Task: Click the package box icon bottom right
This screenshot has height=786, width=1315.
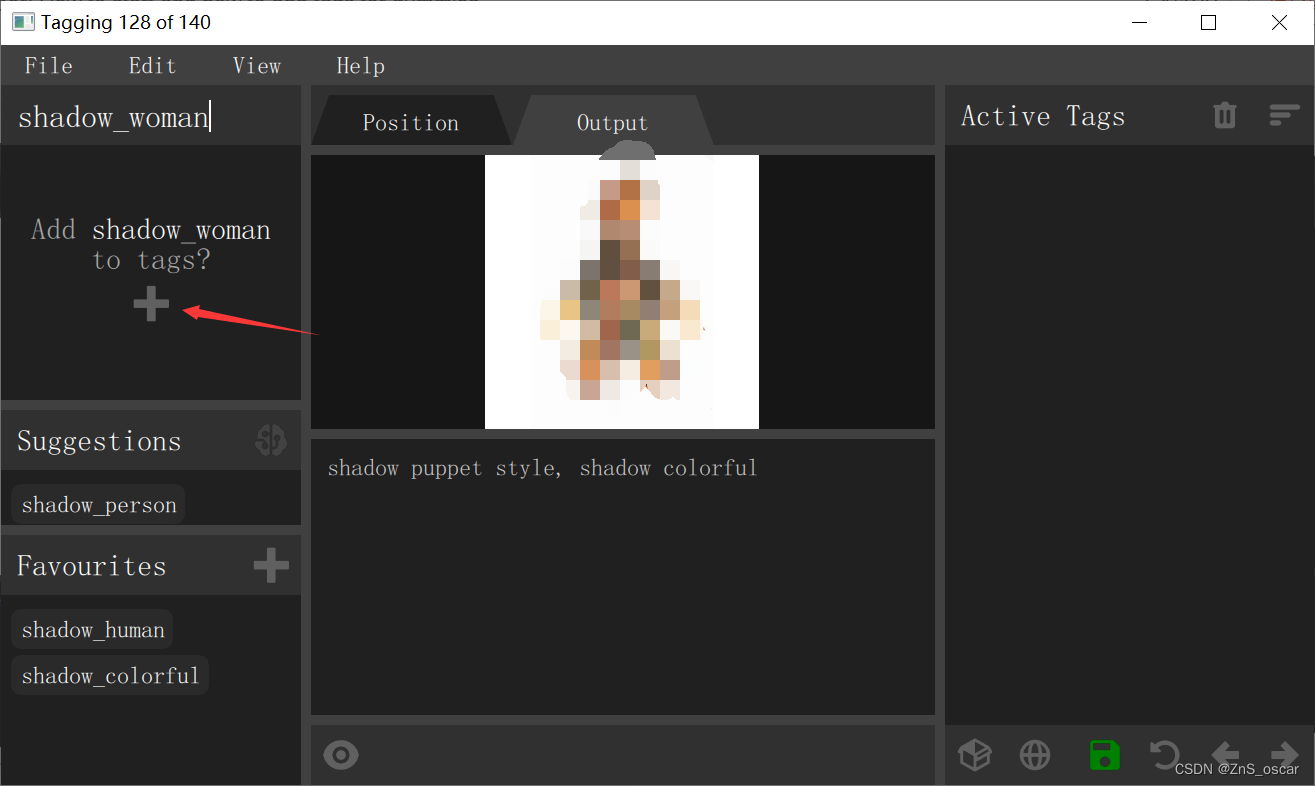Action: pos(975,755)
